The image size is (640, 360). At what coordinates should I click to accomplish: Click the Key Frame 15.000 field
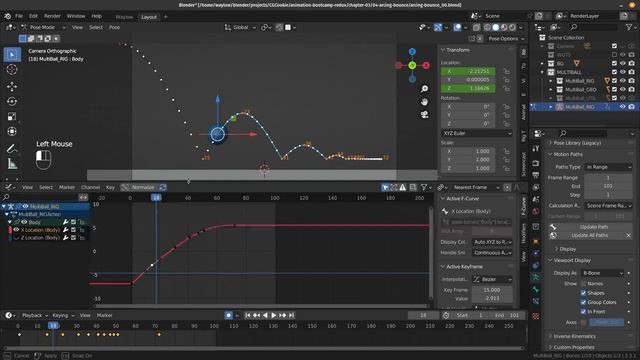pos(492,290)
